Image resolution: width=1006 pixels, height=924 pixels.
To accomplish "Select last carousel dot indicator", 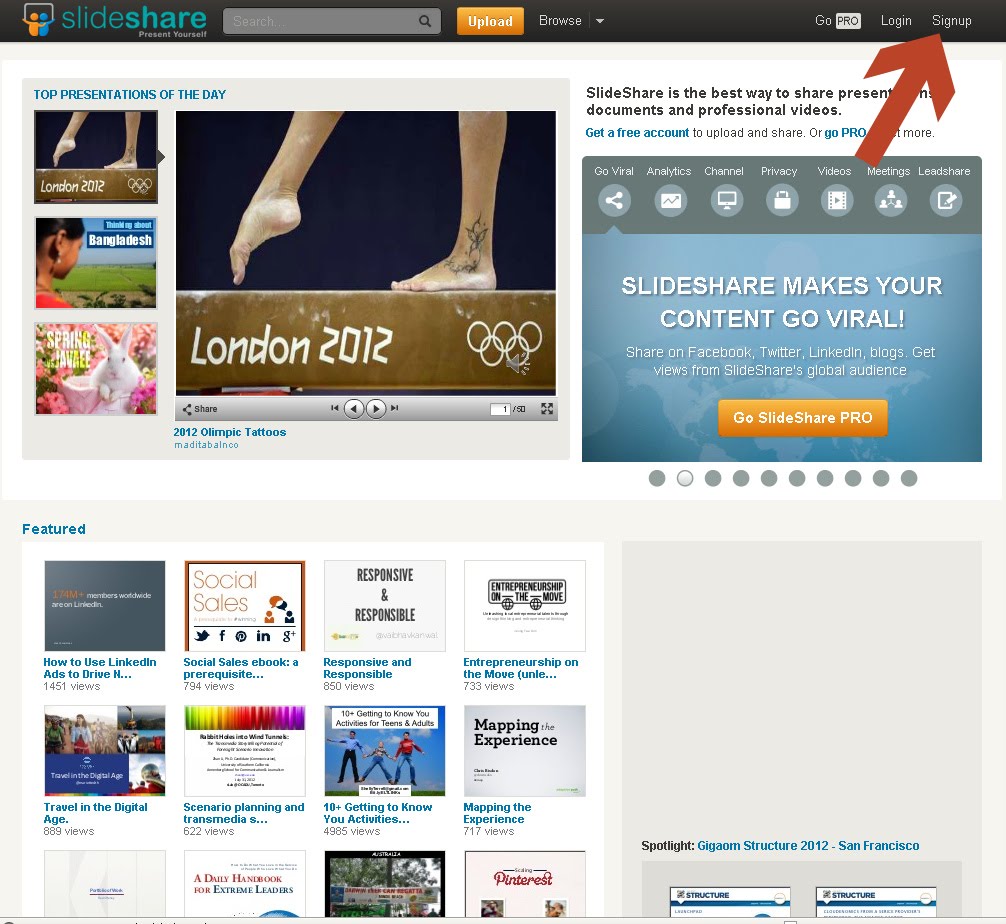I will coord(909,478).
